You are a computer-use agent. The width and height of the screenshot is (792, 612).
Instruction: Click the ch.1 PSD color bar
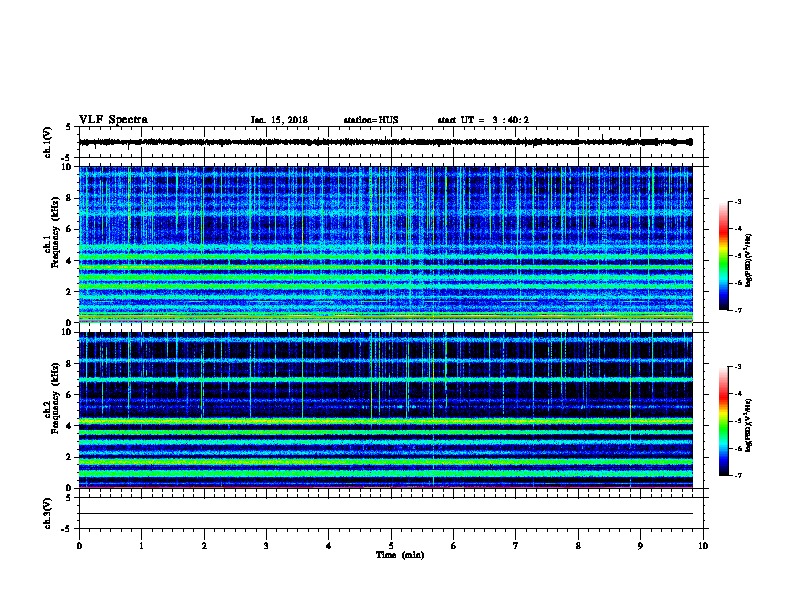click(x=723, y=256)
